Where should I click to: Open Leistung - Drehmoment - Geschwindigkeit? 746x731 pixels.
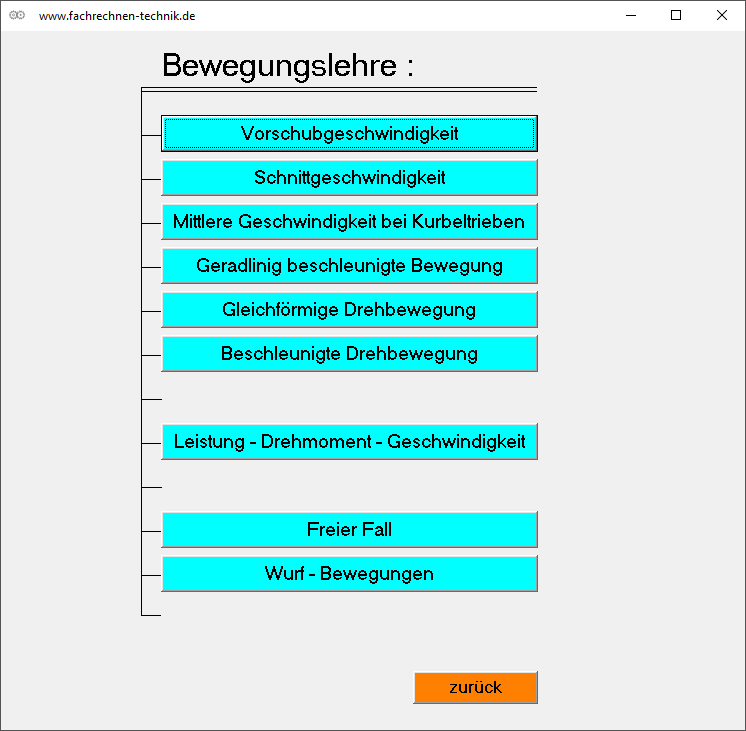[x=349, y=442]
